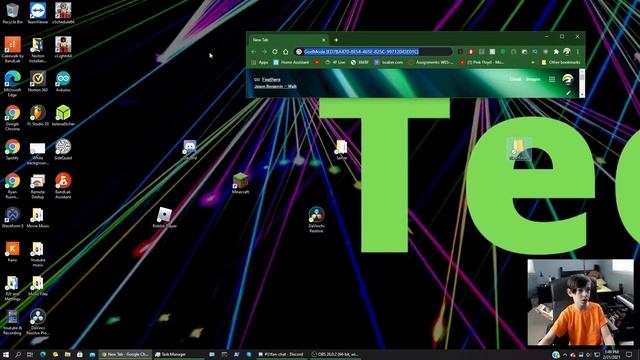Select Remote Desktop shortcut
The height and width of the screenshot is (360, 640).
[x=38, y=186]
